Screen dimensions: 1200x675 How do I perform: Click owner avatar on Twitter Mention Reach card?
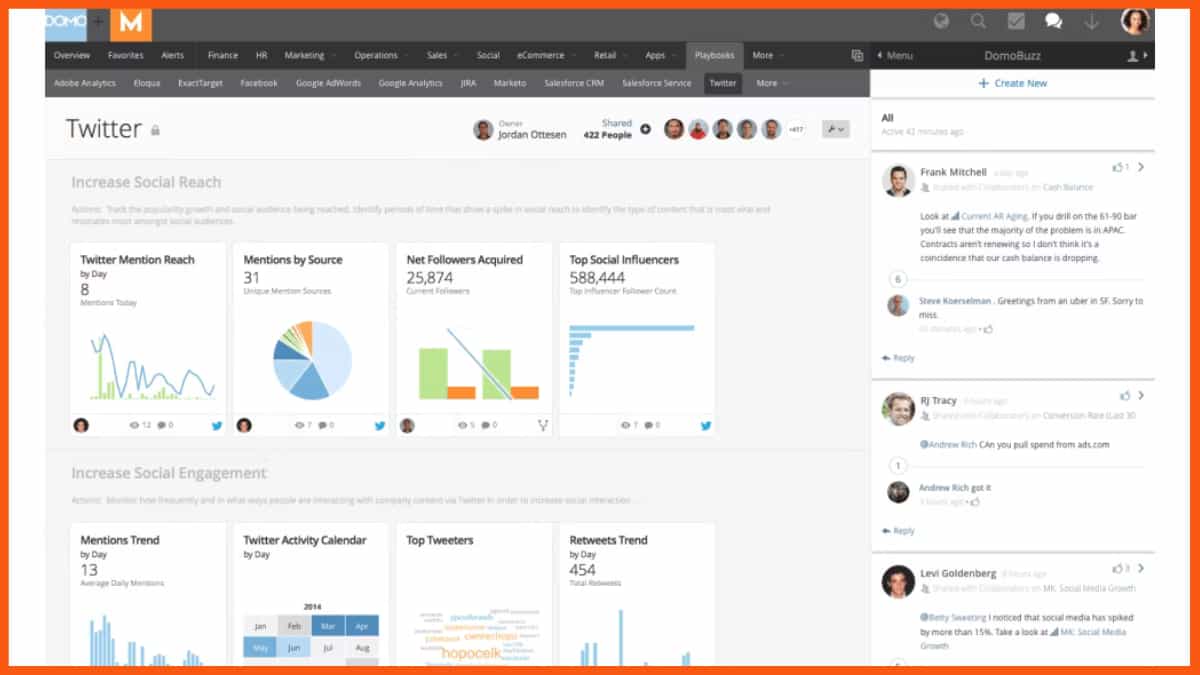click(x=81, y=425)
